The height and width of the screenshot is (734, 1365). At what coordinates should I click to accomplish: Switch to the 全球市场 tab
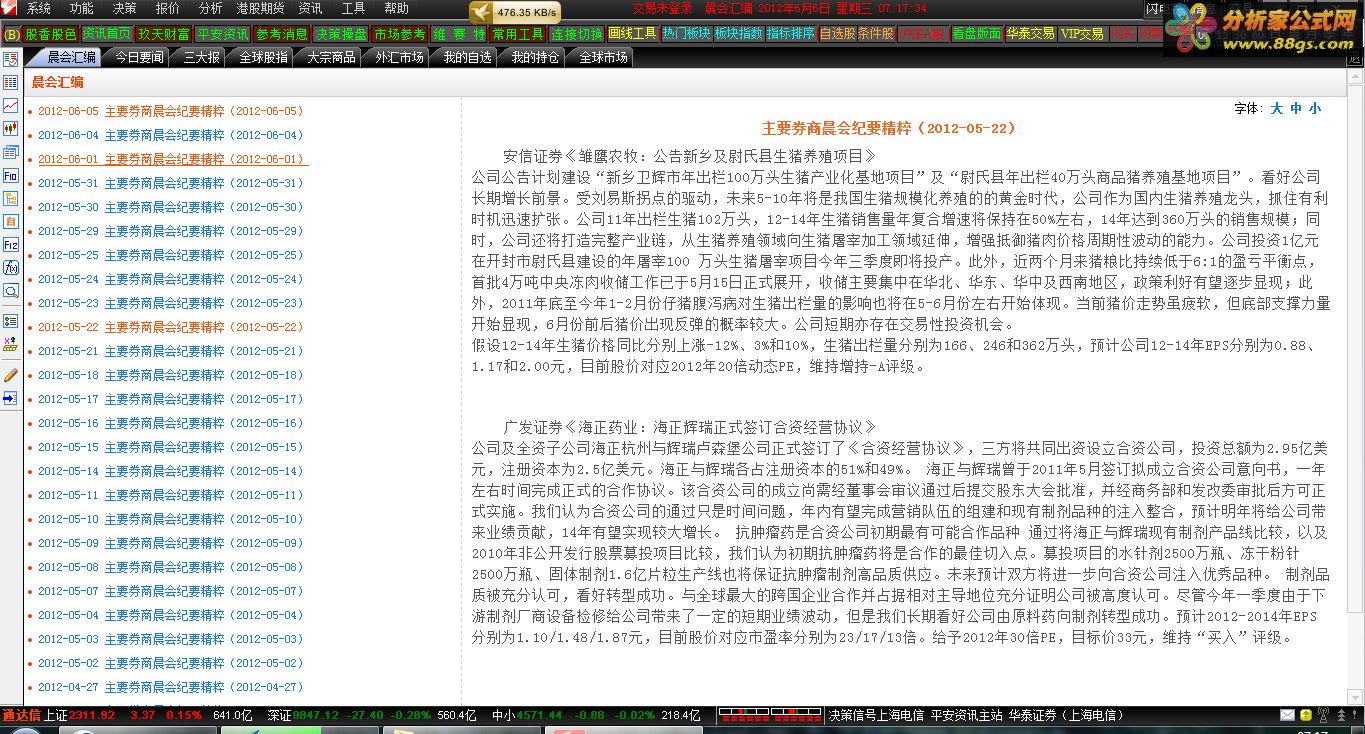(x=603, y=57)
